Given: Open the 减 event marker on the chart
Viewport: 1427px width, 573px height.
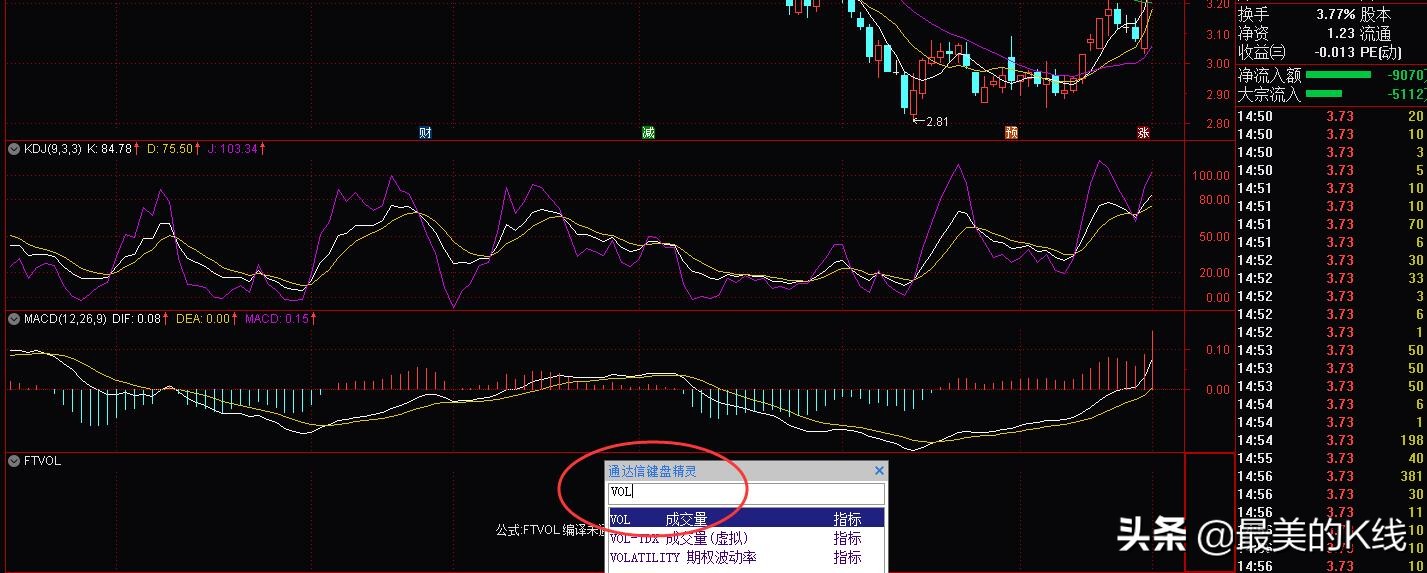Looking at the screenshot, I should pos(648,132).
